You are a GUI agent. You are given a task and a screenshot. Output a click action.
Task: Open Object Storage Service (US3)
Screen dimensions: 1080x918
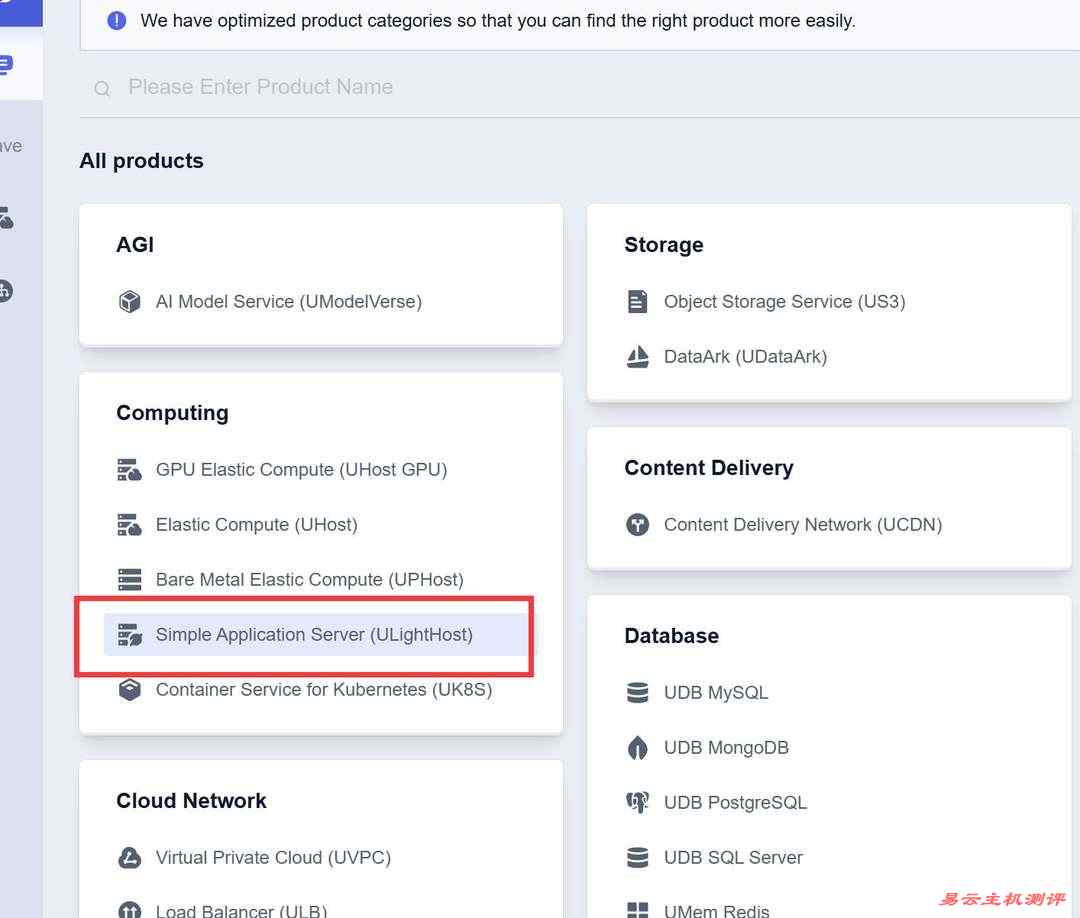(785, 302)
